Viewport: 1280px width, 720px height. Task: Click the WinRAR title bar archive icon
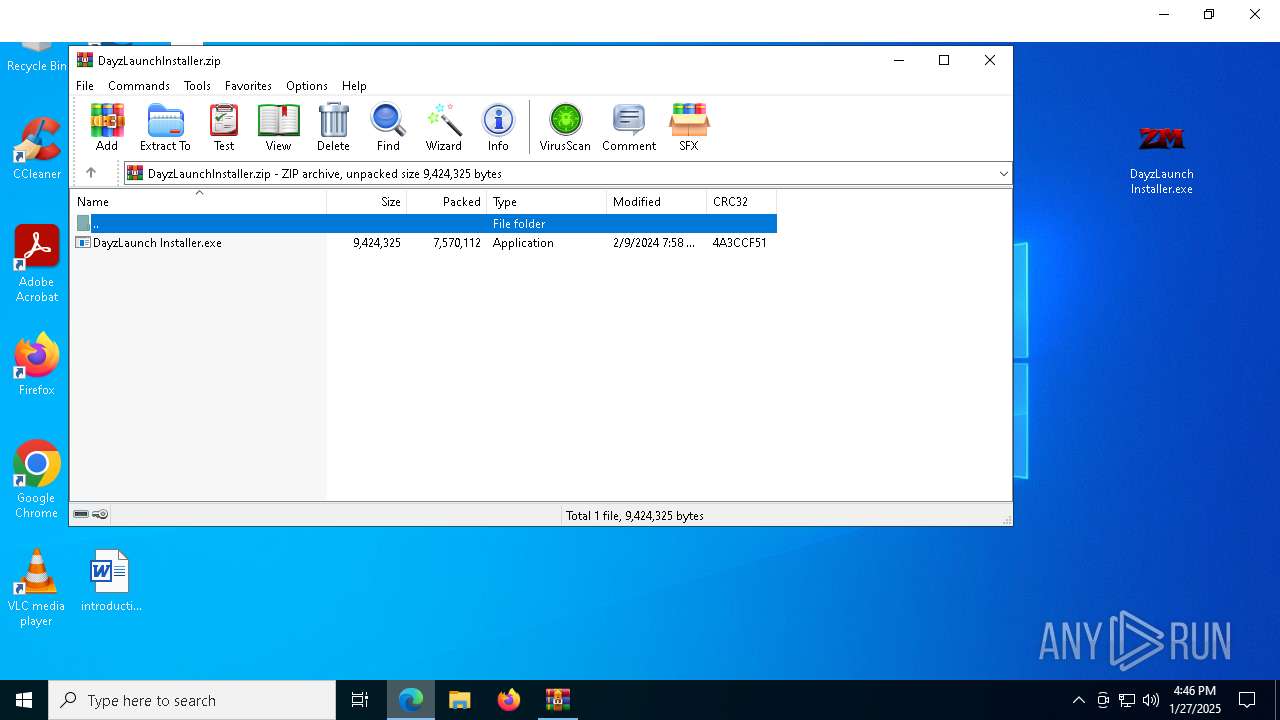pyautogui.click(x=85, y=60)
